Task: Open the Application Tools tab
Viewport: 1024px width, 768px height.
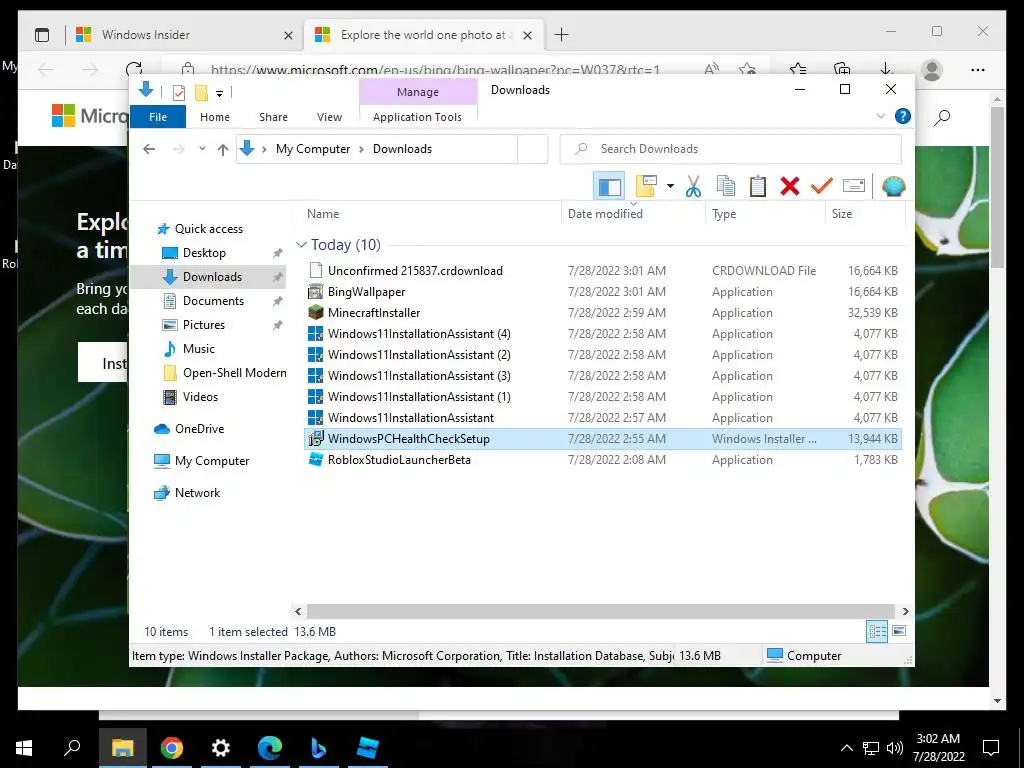Action: (x=417, y=117)
